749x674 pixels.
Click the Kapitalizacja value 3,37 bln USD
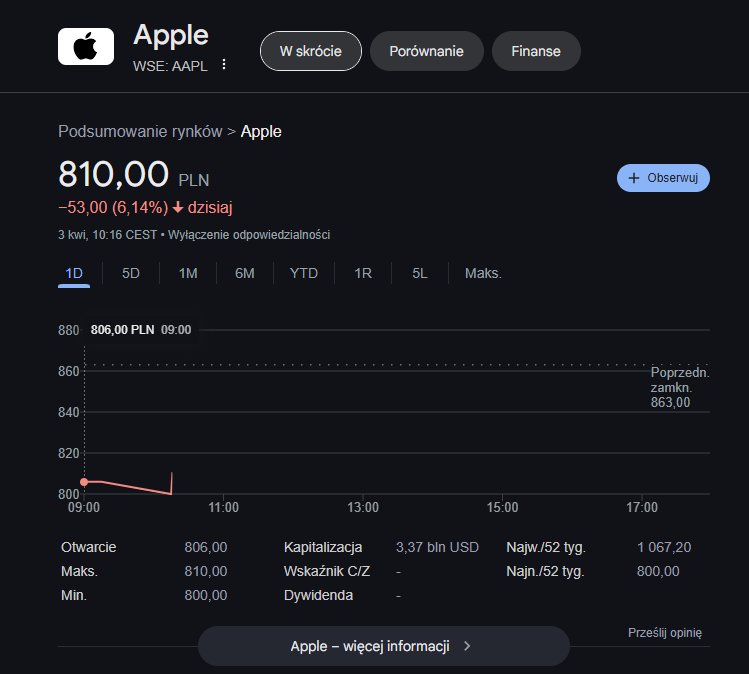(437, 547)
